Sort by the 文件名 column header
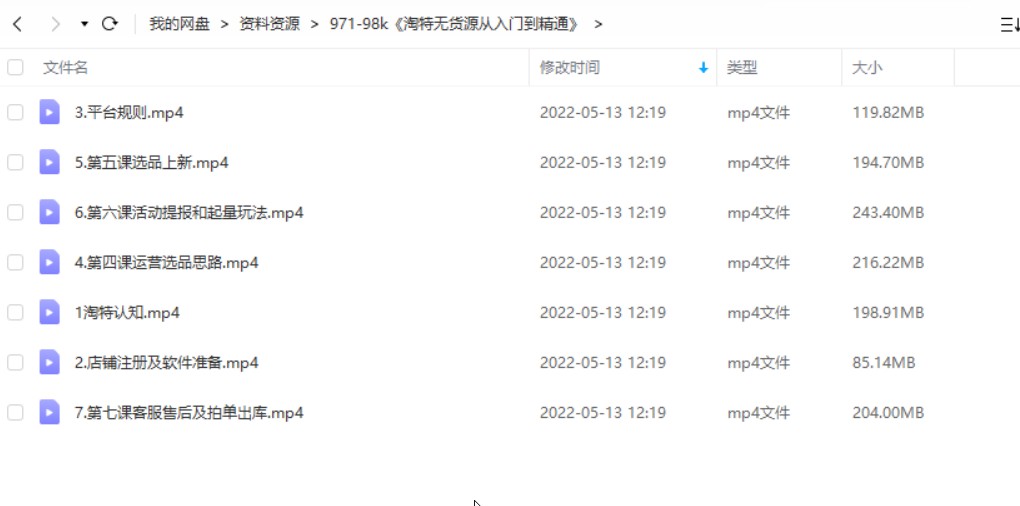 point(65,67)
